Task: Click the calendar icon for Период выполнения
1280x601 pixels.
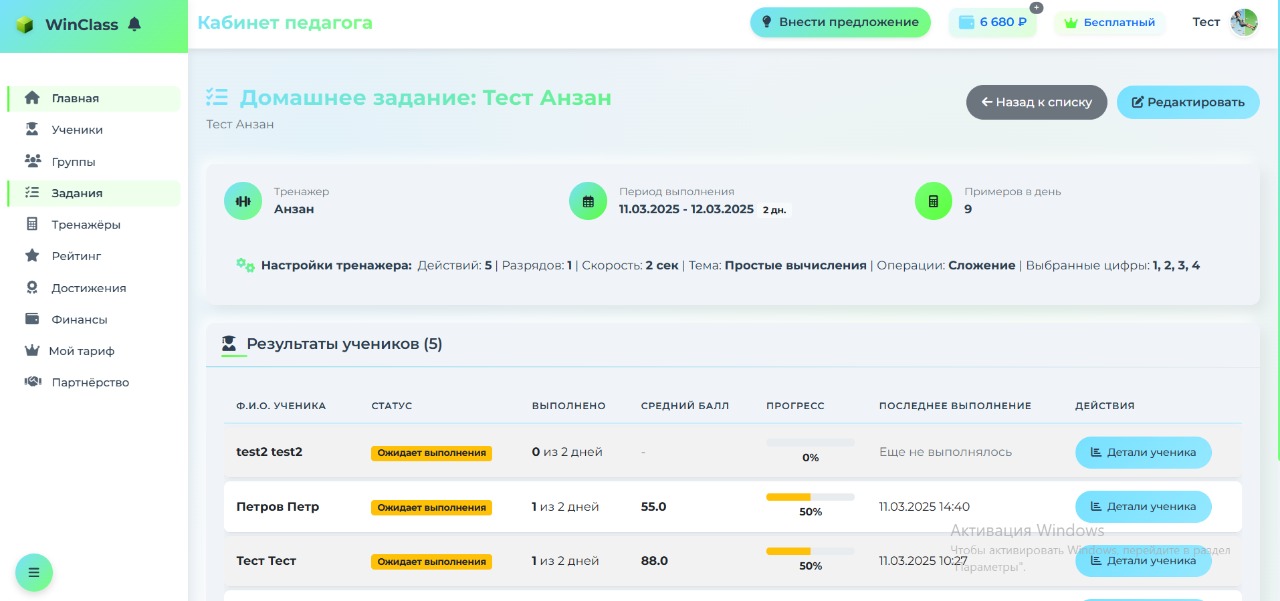Action: (588, 200)
